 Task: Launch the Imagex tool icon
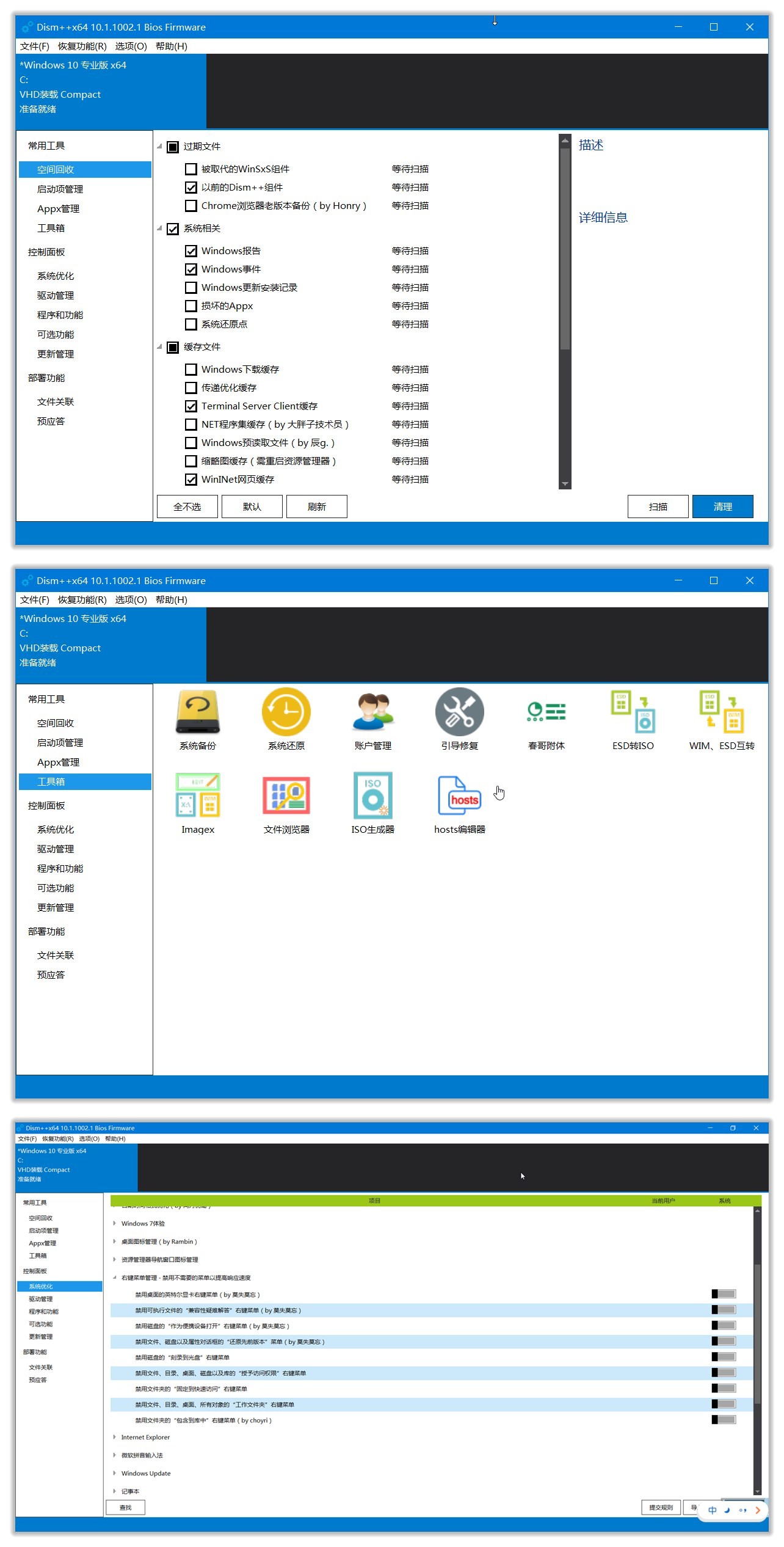point(197,795)
